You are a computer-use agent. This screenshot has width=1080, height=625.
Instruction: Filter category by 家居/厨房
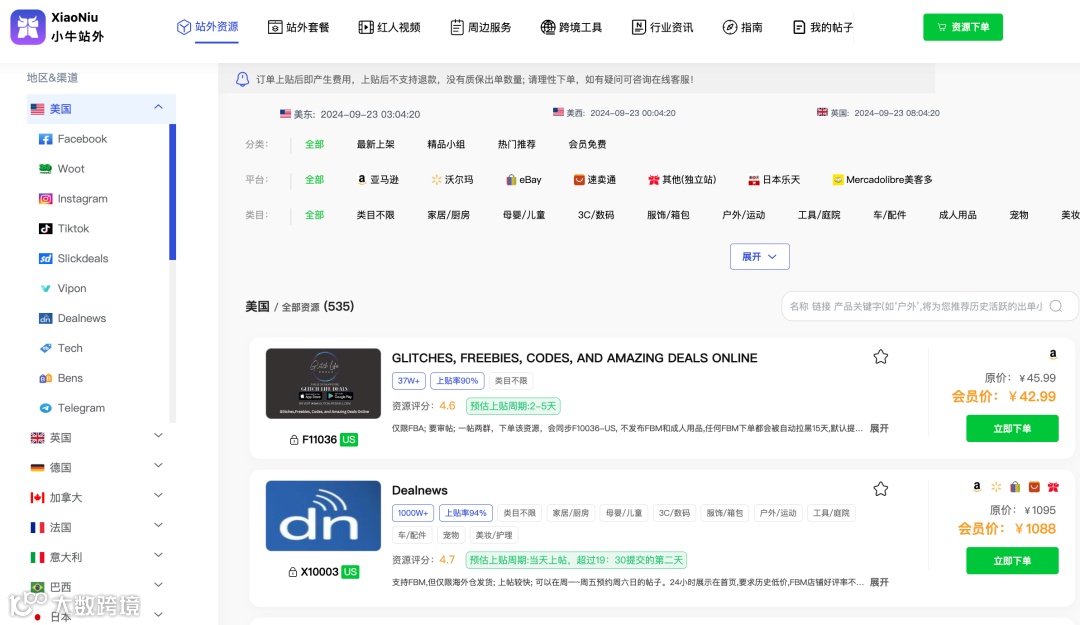pyautogui.click(x=448, y=215)
